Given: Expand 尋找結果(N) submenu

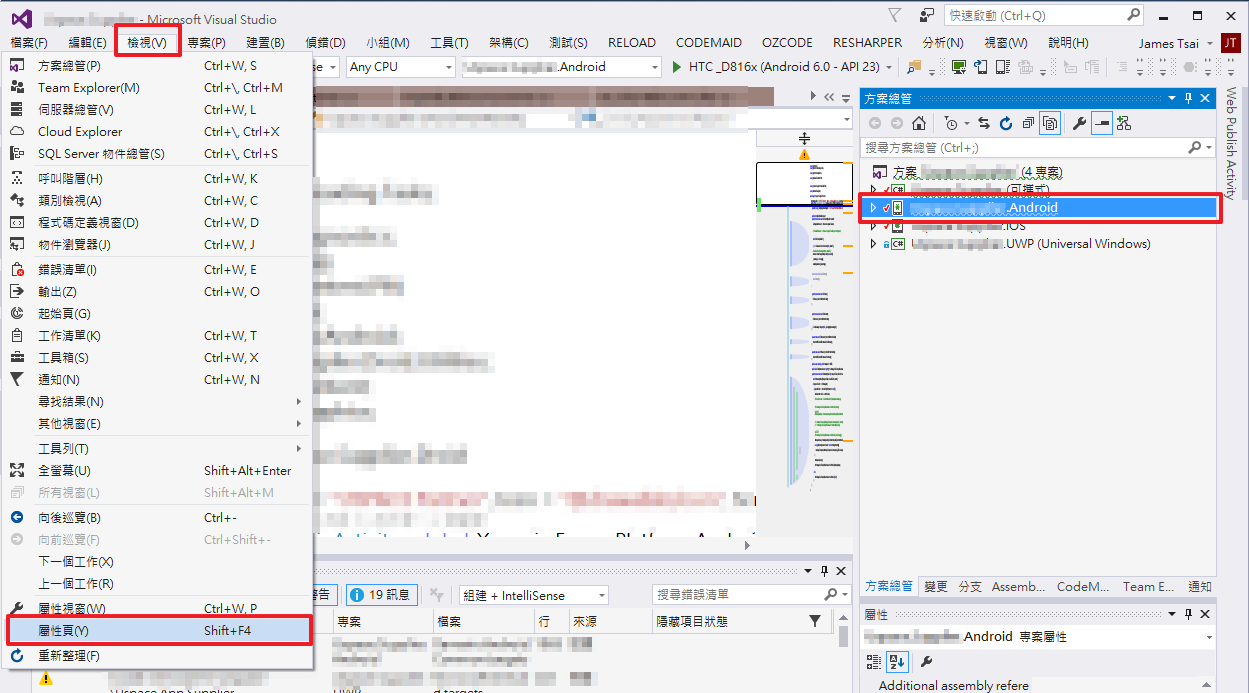Looking at the screenshot, I should 159,402.
